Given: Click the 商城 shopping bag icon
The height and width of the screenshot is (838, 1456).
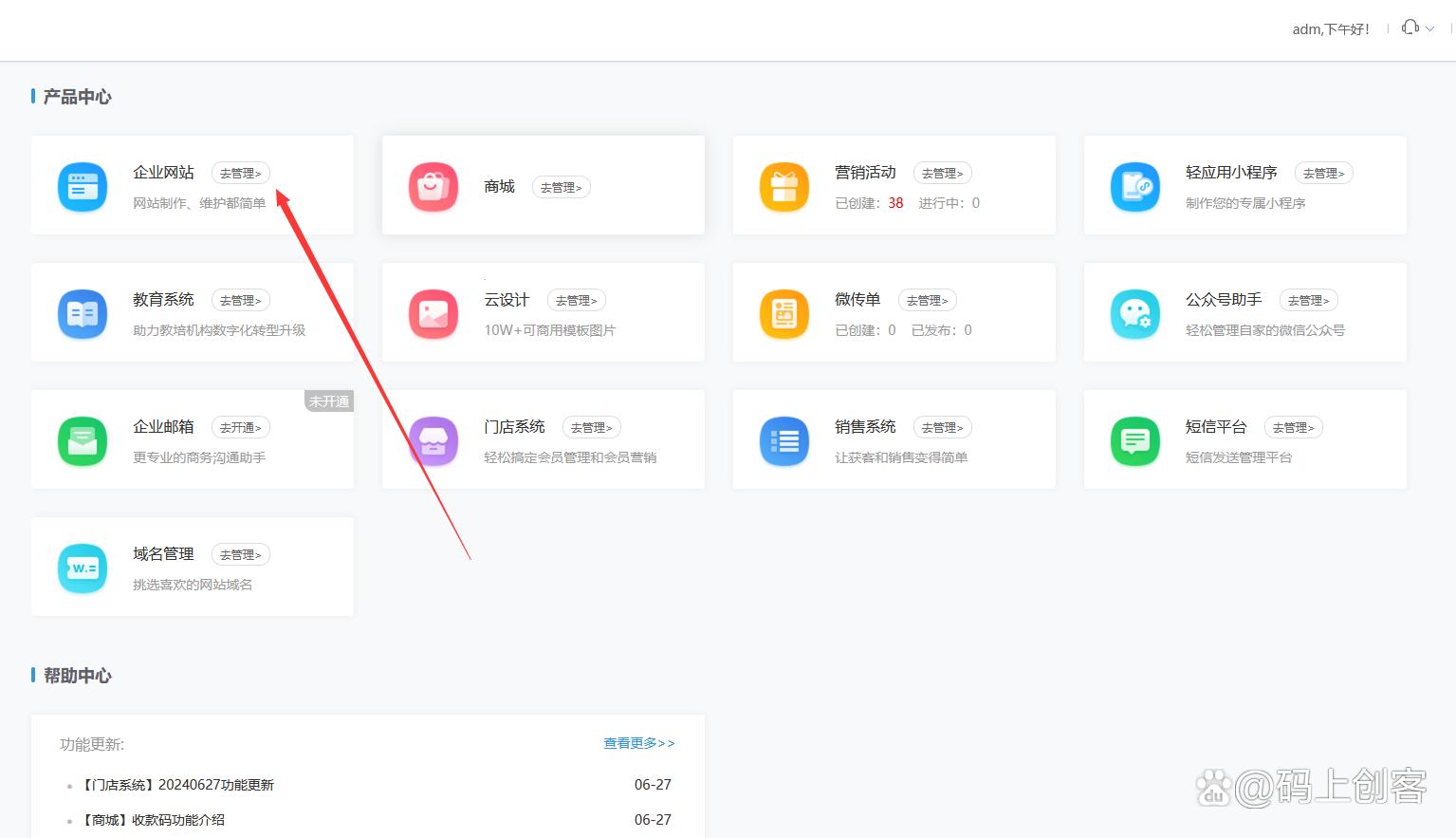Looking at the screenshot, I should 433,187.
